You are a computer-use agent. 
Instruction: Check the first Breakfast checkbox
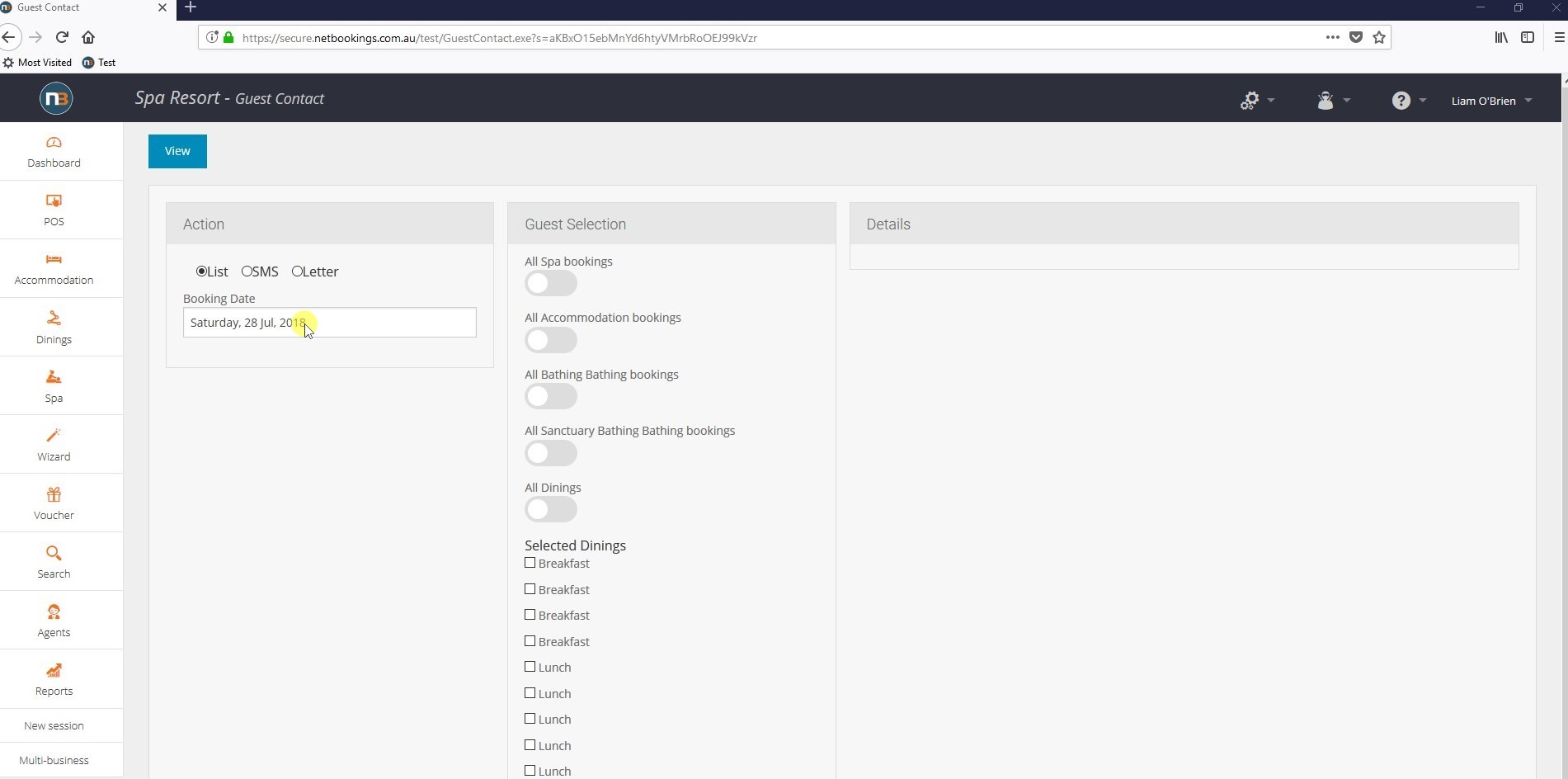coord(530,563)
